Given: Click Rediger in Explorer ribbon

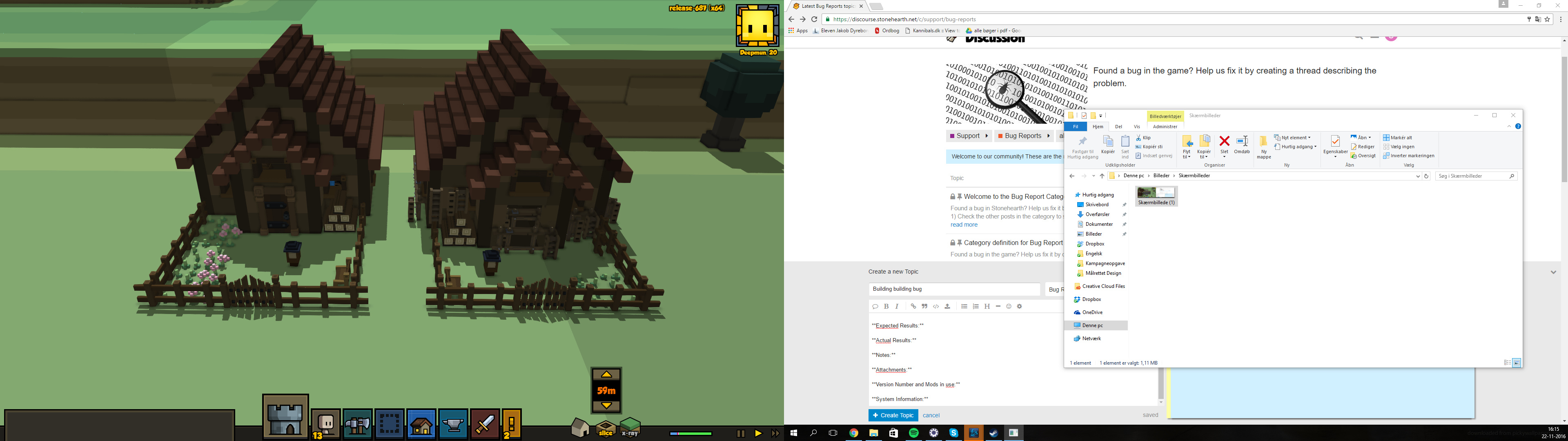Looking at the screenshot, I should point(1362,147).
